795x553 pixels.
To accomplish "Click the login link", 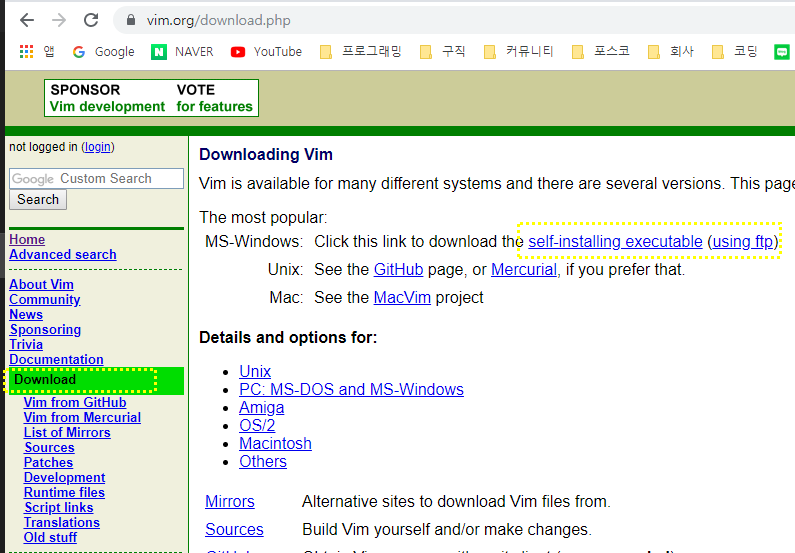I will tap(98, 147).
